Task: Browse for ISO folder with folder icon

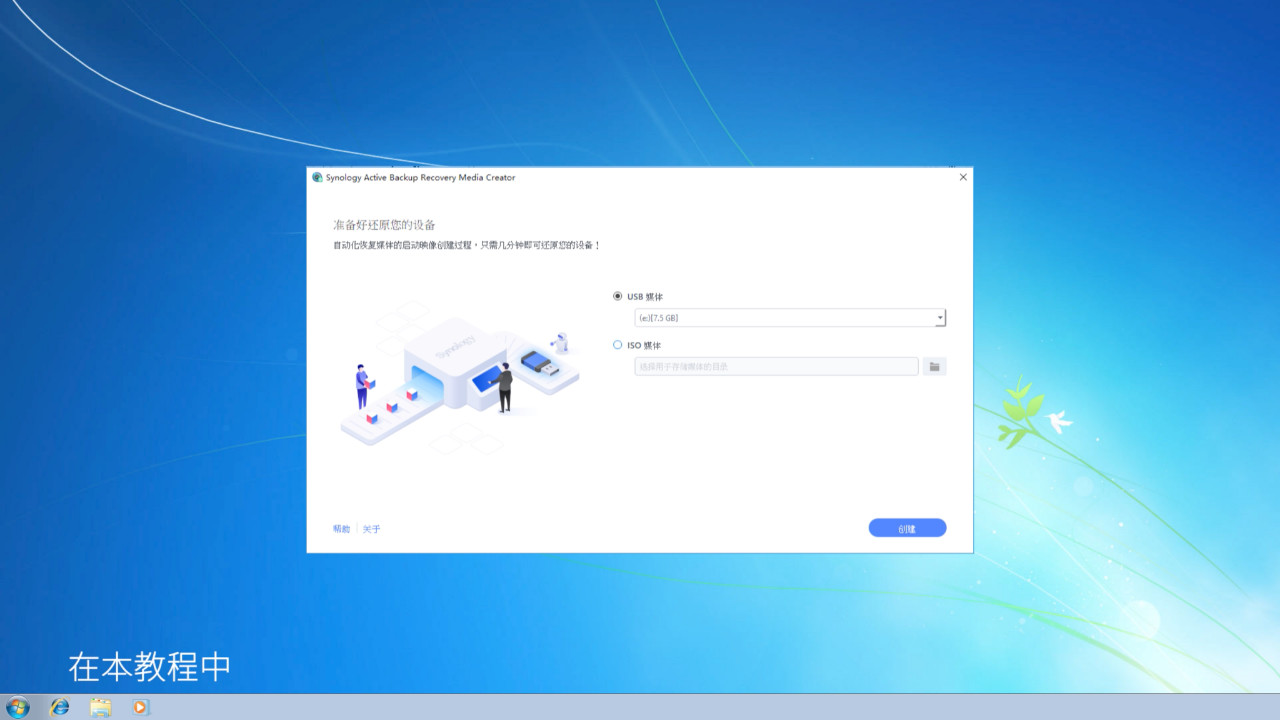Action: 934,367
